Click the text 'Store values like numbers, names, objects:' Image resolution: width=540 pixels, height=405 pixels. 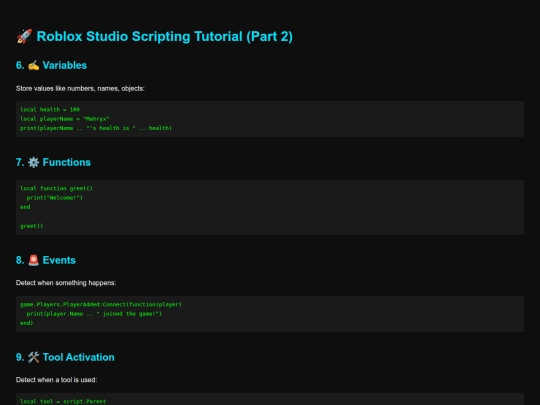coord(80,89)
